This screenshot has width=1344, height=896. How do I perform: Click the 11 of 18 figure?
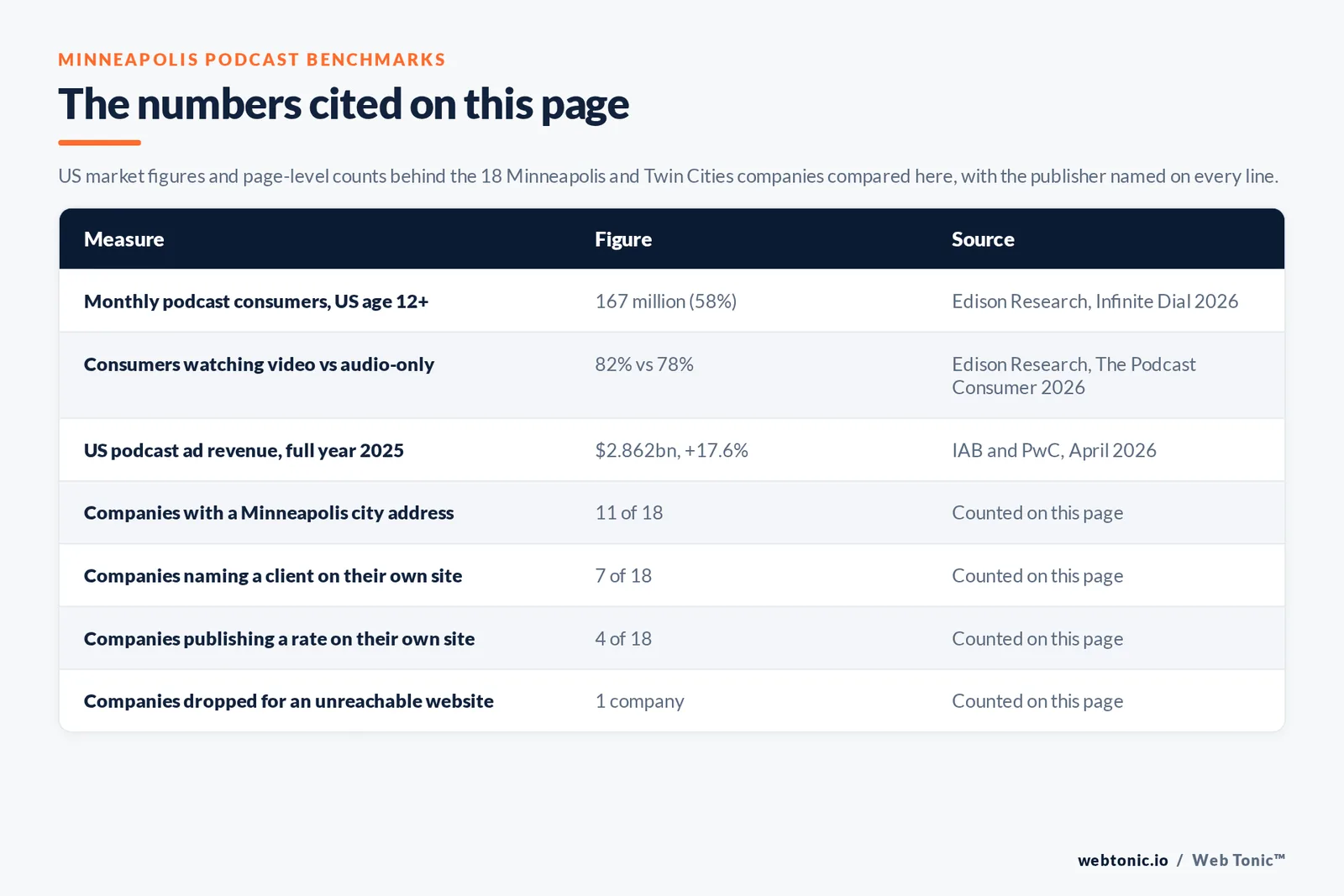click(x=629, y=513)
